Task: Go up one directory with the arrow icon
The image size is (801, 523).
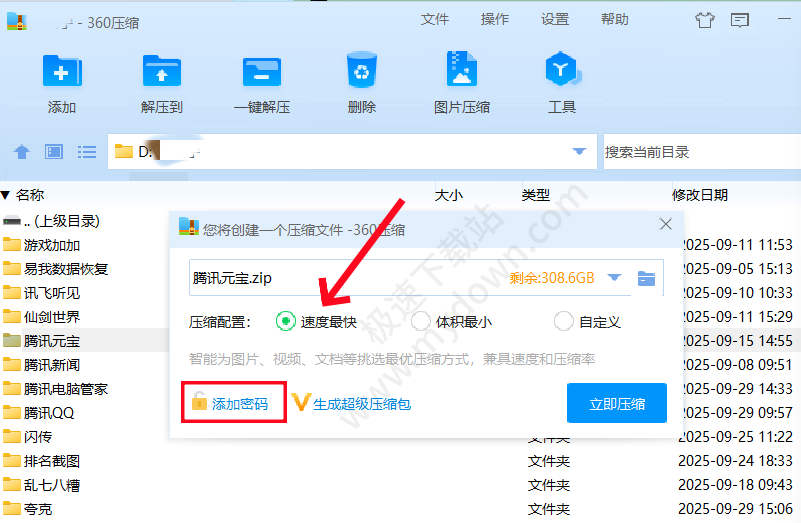Action: pos(21,152)
